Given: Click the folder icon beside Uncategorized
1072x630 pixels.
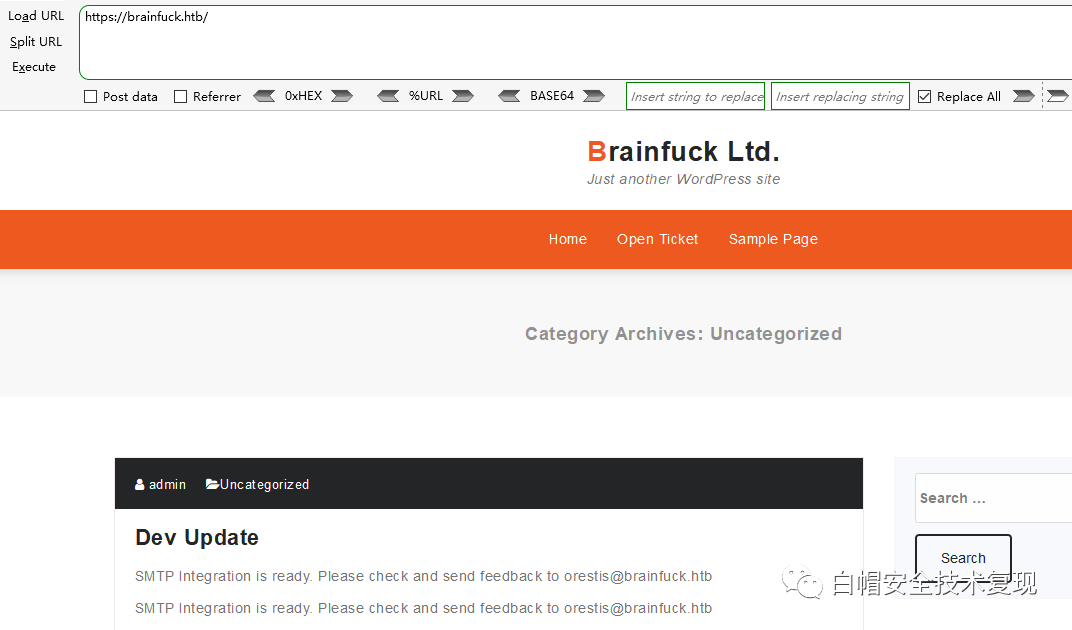Looking at the screenshot, I should [x=212, y=484].
